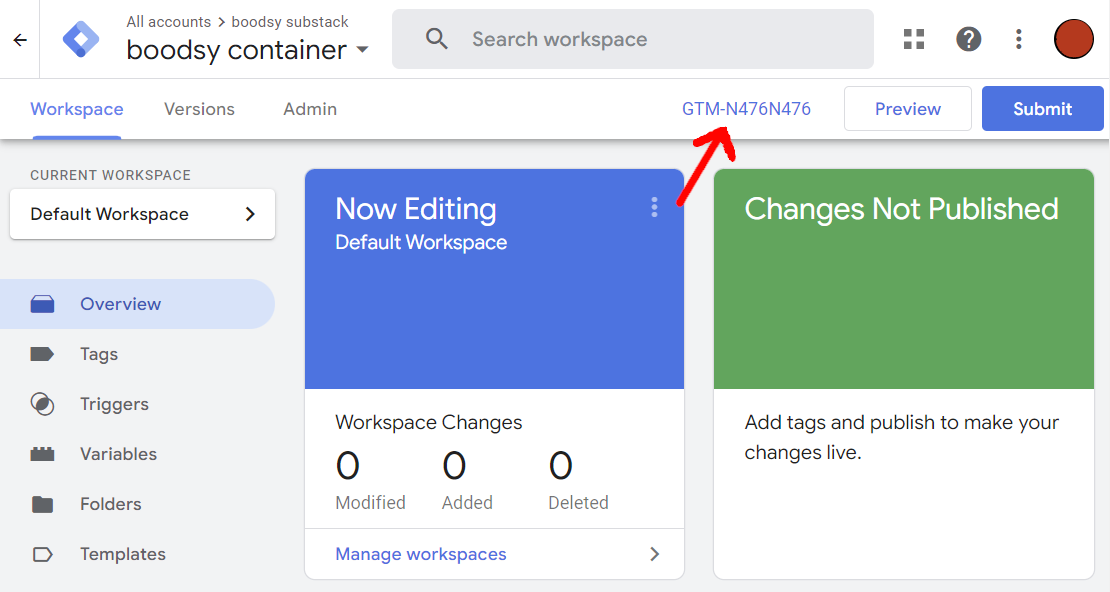Select the Triggers icon in the sidebar
This screenshot has height=592, width=1110.
point(42,403)
